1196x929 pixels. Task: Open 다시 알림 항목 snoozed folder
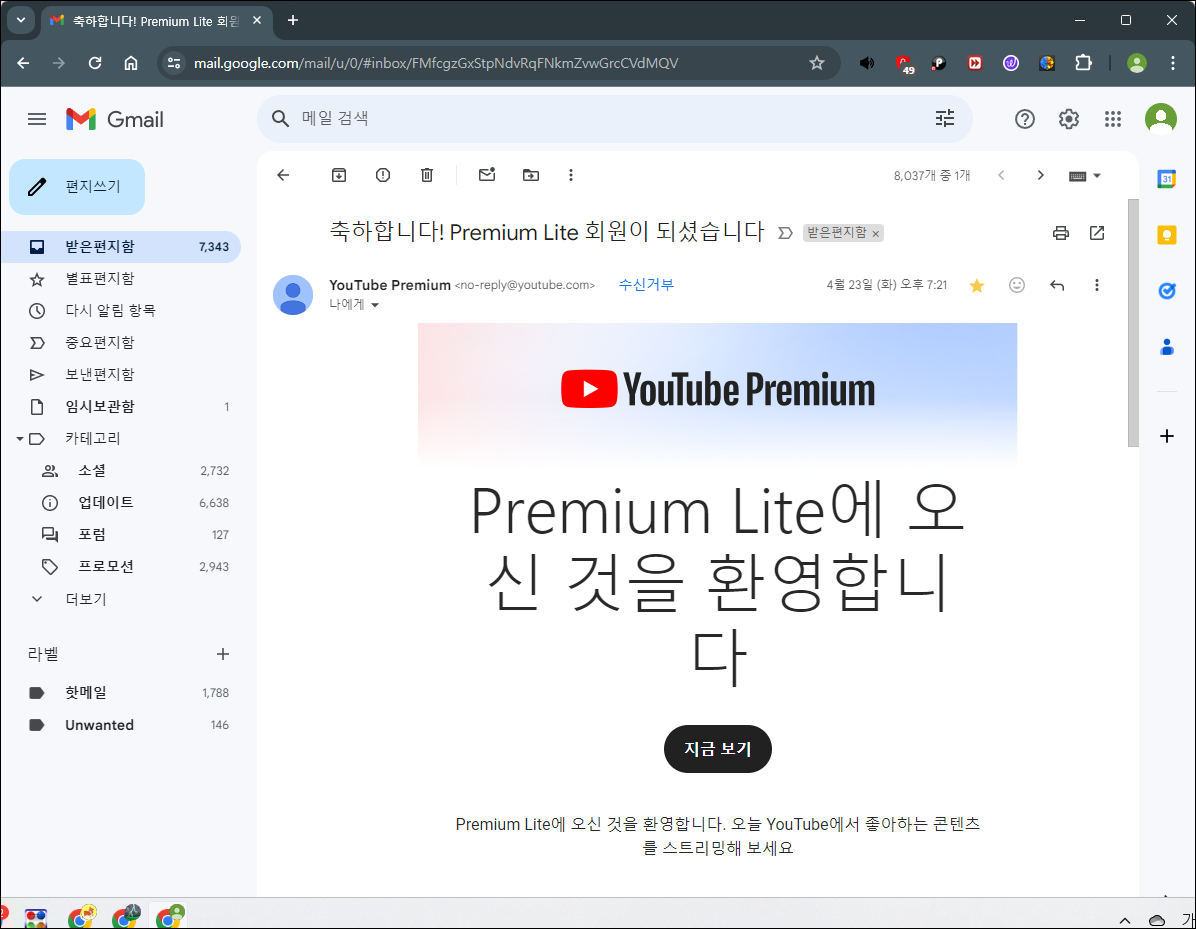pyautogui.click(x=121, y=311)
